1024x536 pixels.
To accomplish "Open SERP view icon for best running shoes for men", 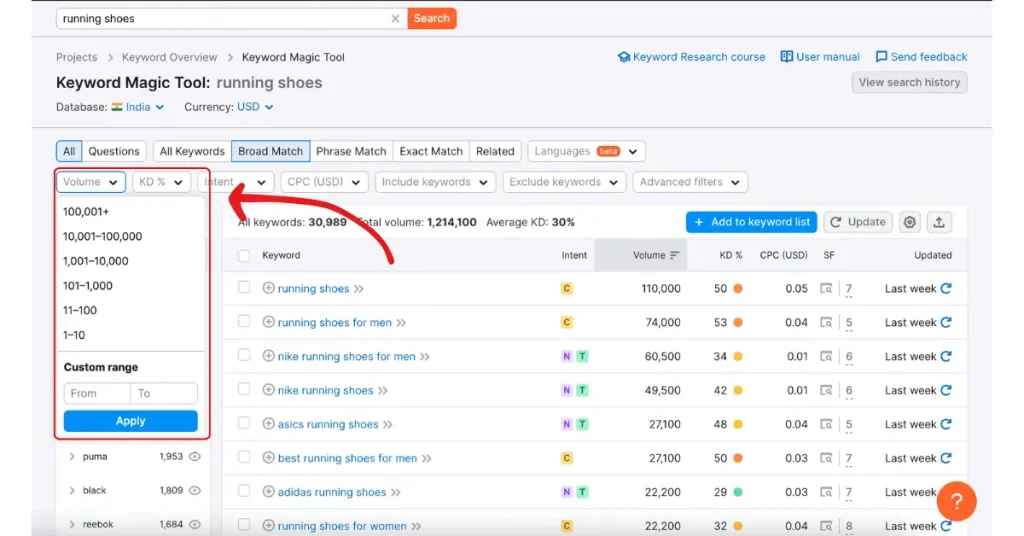I will (826, 458).
